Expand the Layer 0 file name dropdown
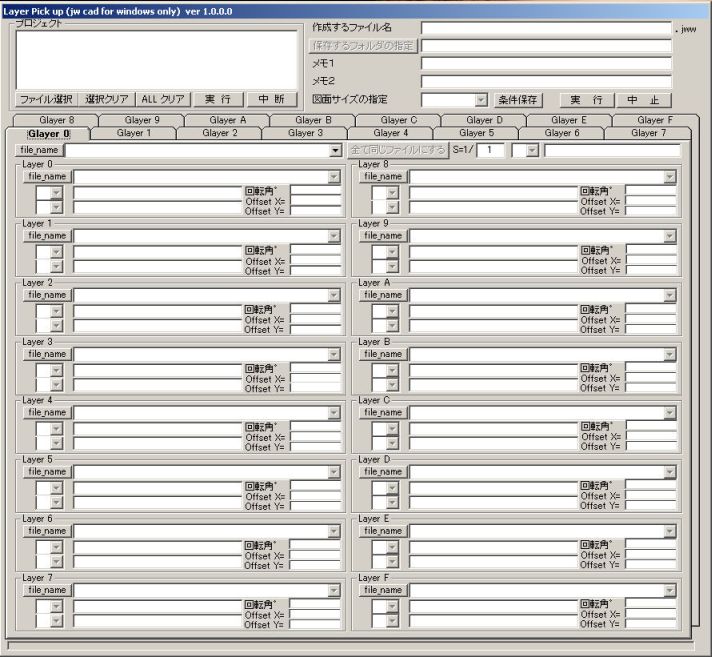 (334, 177)
